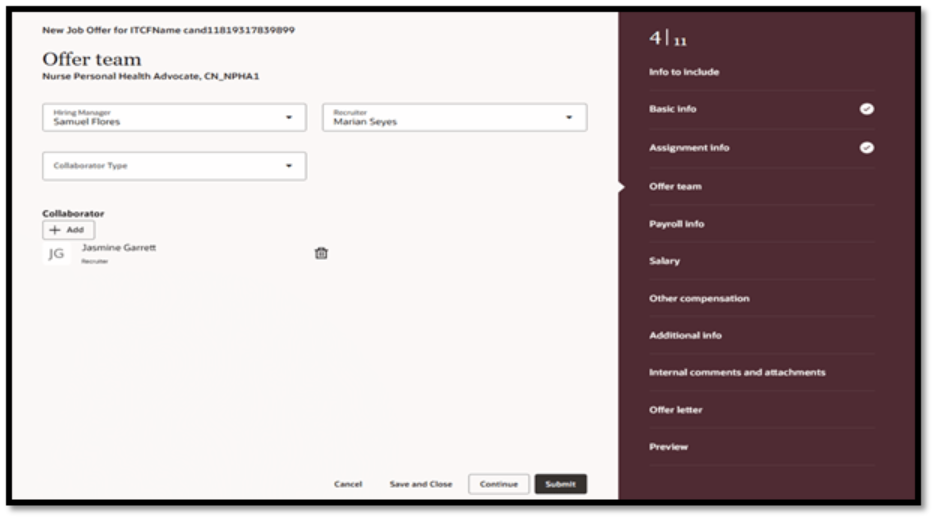933x519 pixels.
Task: Expand the Recruiter dropdown list
Action: pos(569,117)
